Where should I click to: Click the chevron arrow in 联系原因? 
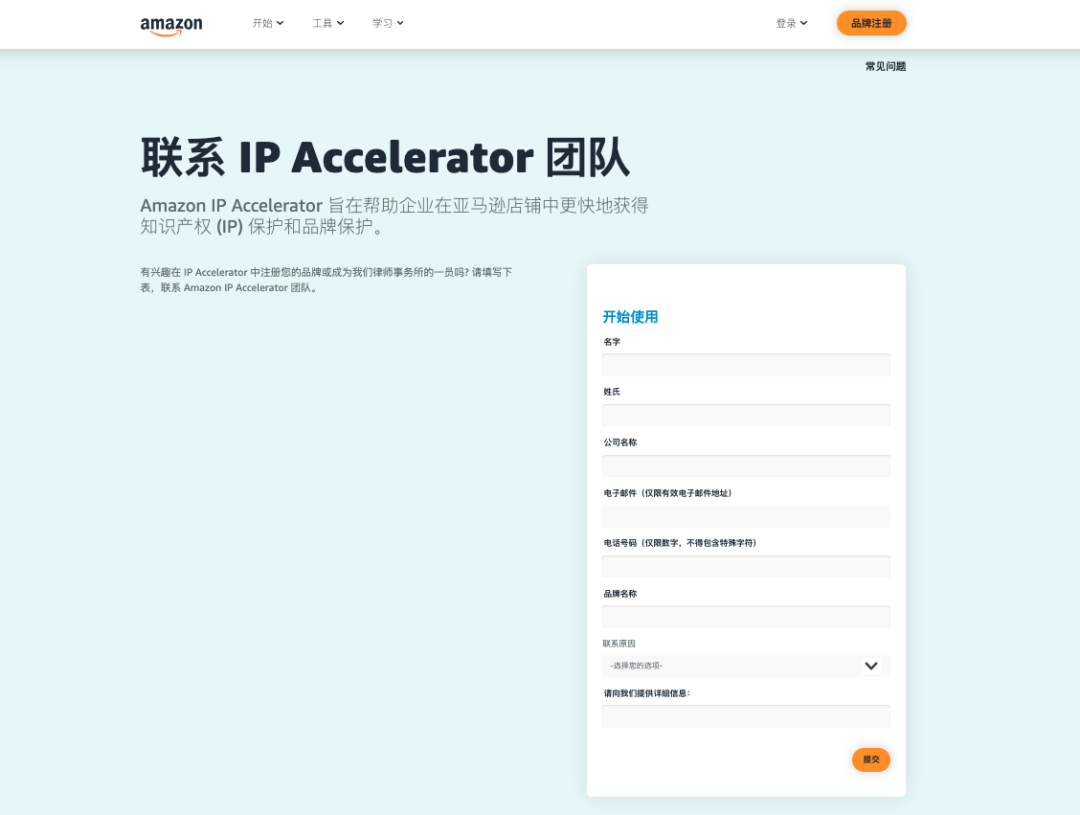click(871, 666)
